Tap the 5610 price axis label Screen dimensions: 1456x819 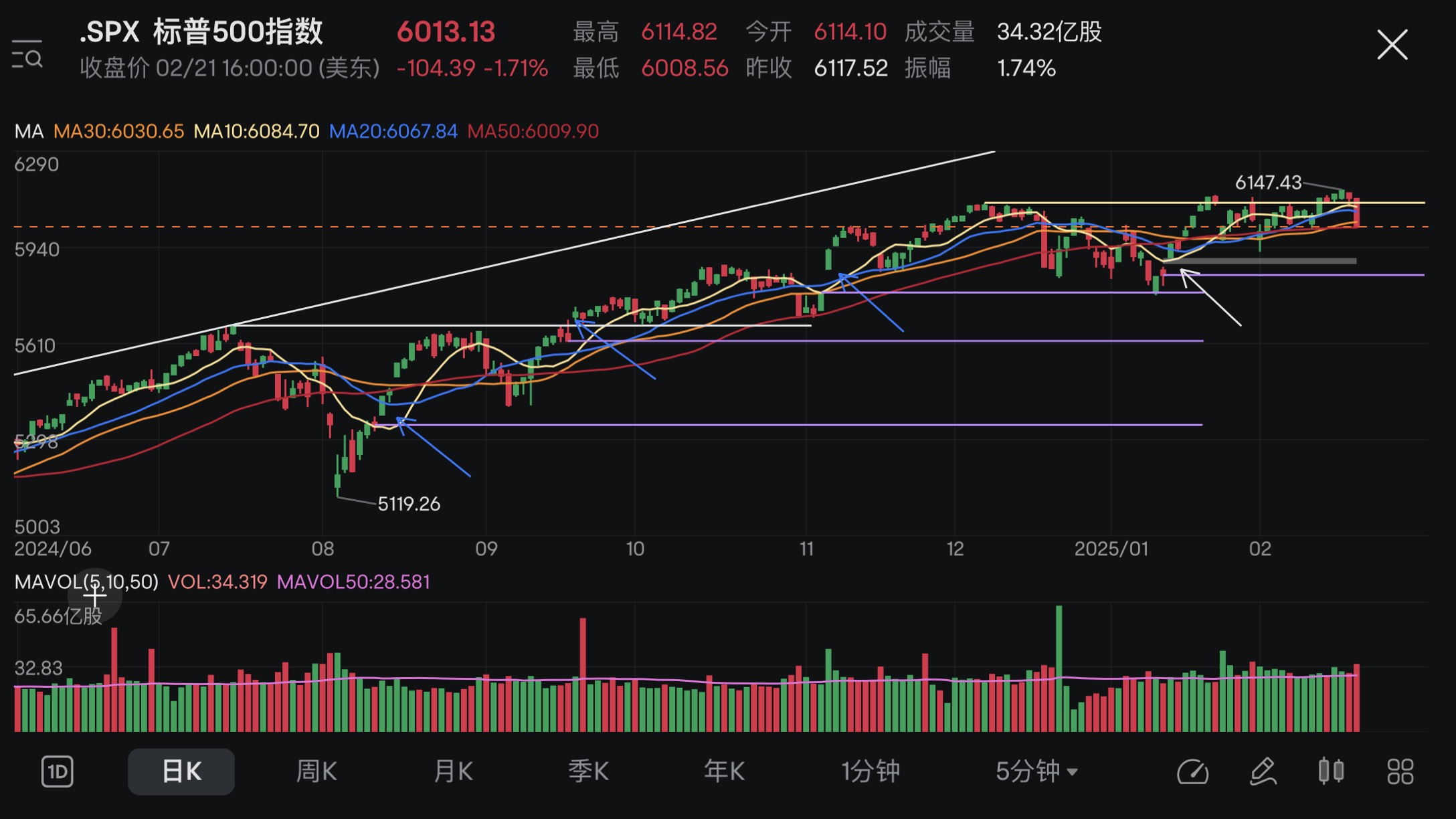click(35, 345)
